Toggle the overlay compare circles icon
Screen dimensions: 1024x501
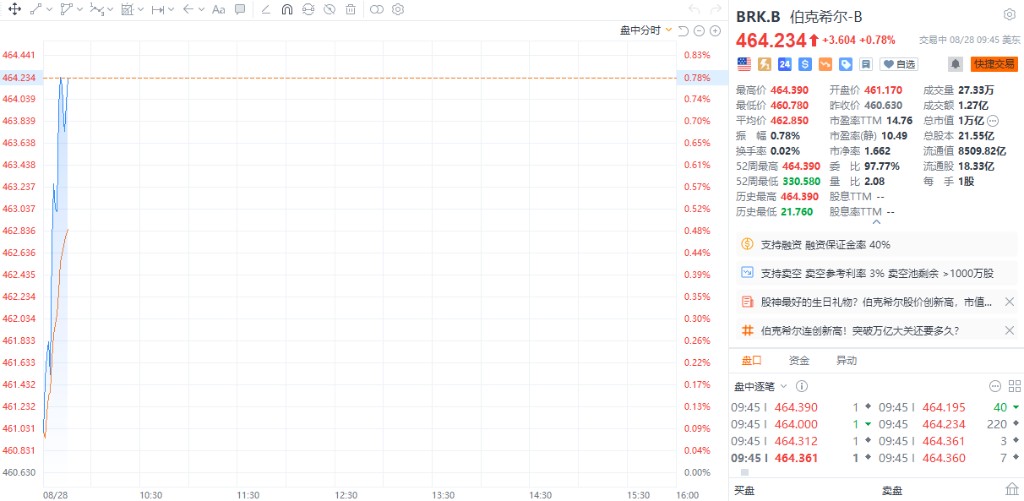click(x=376, y=10)
